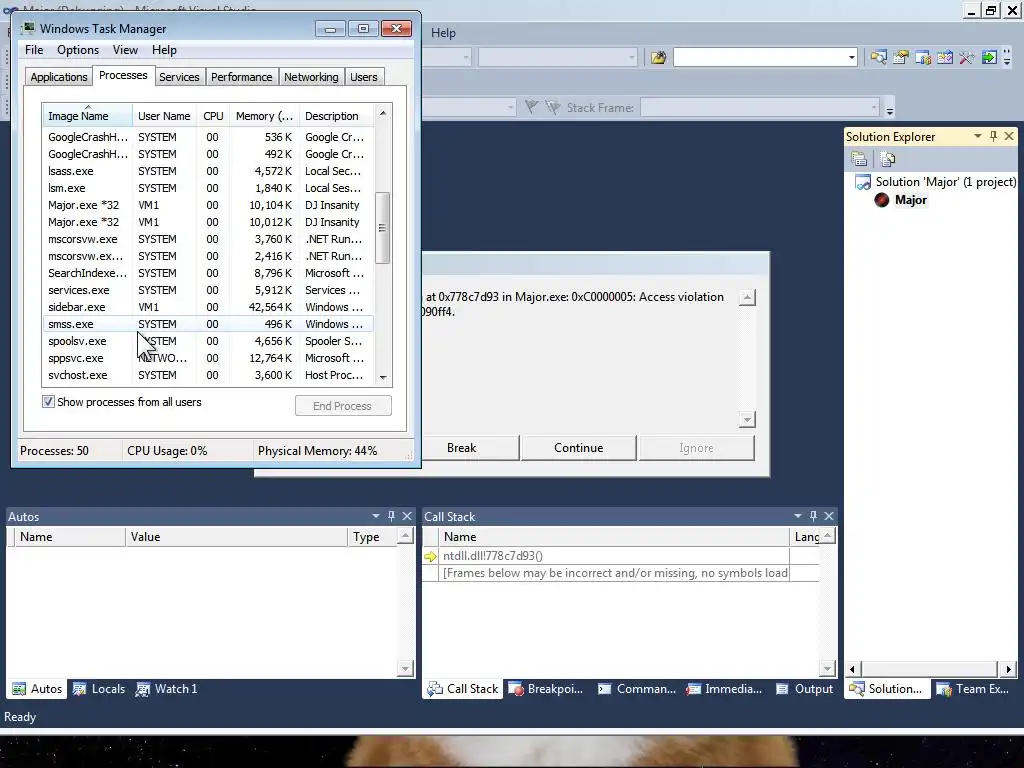
Task: Open Solution Explorer window position dropdown
Action: (x=978, y=136)
